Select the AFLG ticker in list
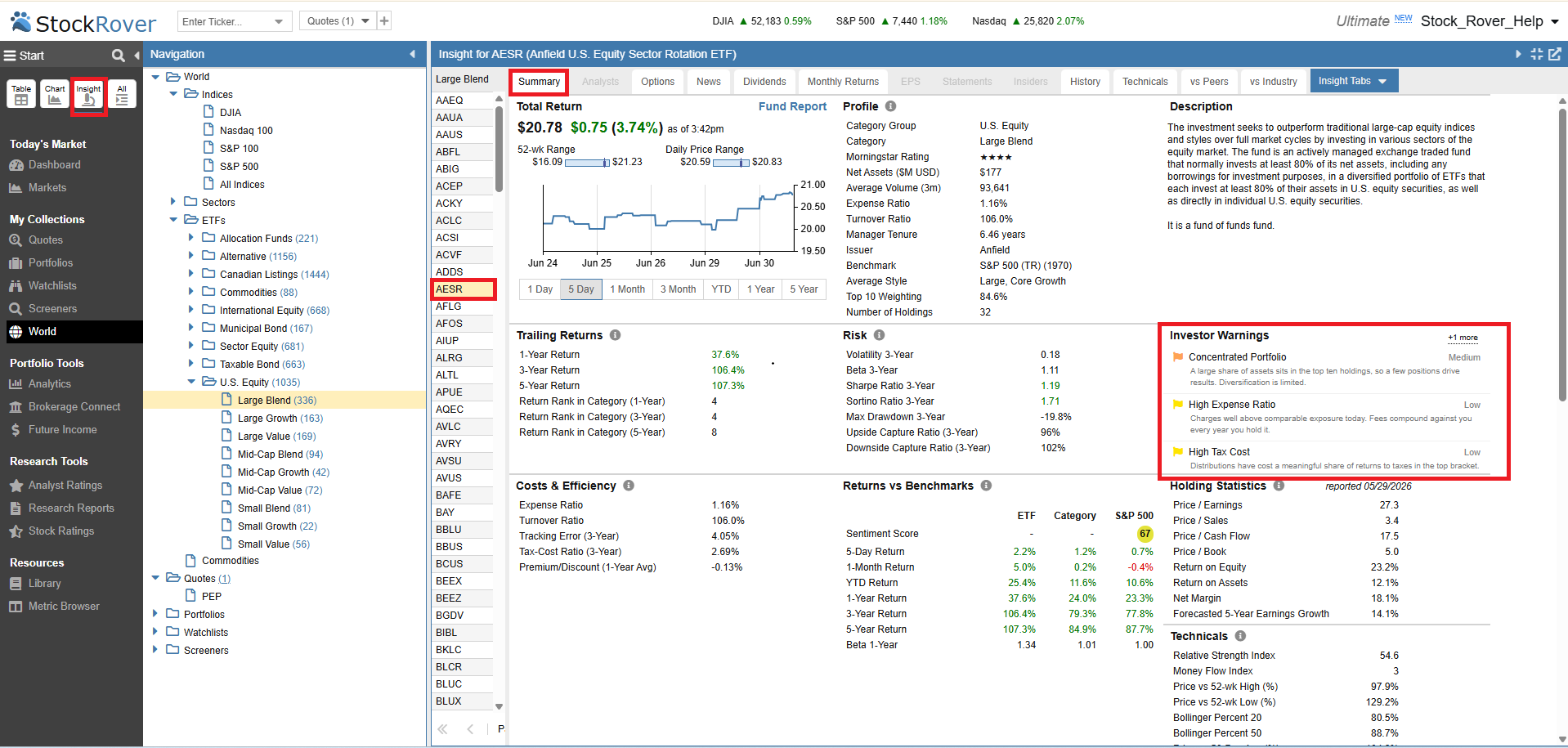The width and height of the screenshot is (1568, 748). point(462,307)
